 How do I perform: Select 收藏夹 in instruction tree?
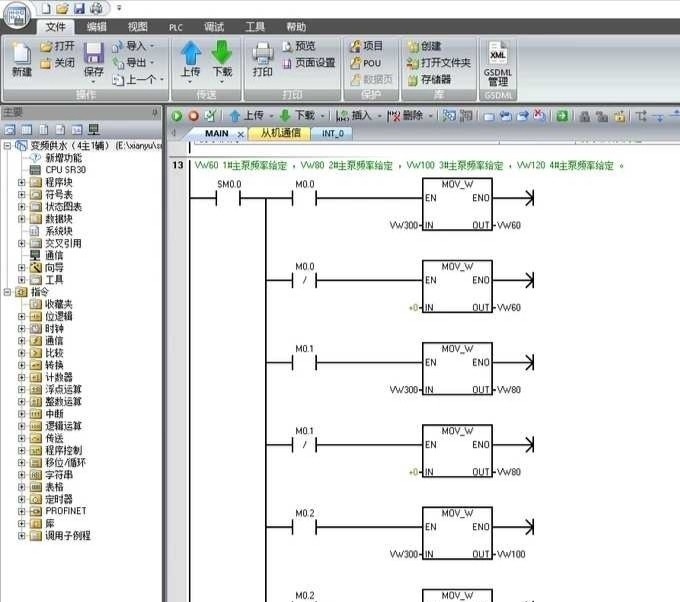click(59, 304)
